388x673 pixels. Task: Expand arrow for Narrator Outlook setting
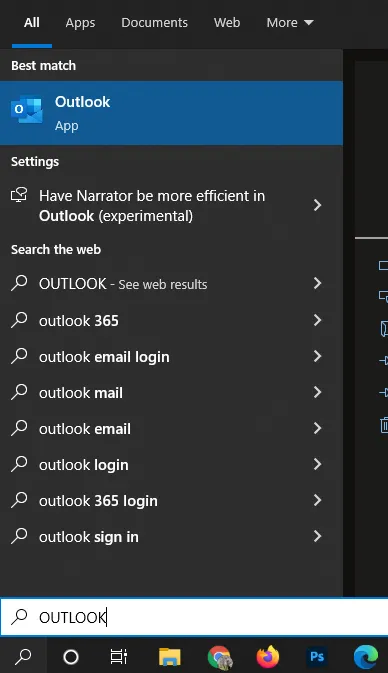click(317, 205)
